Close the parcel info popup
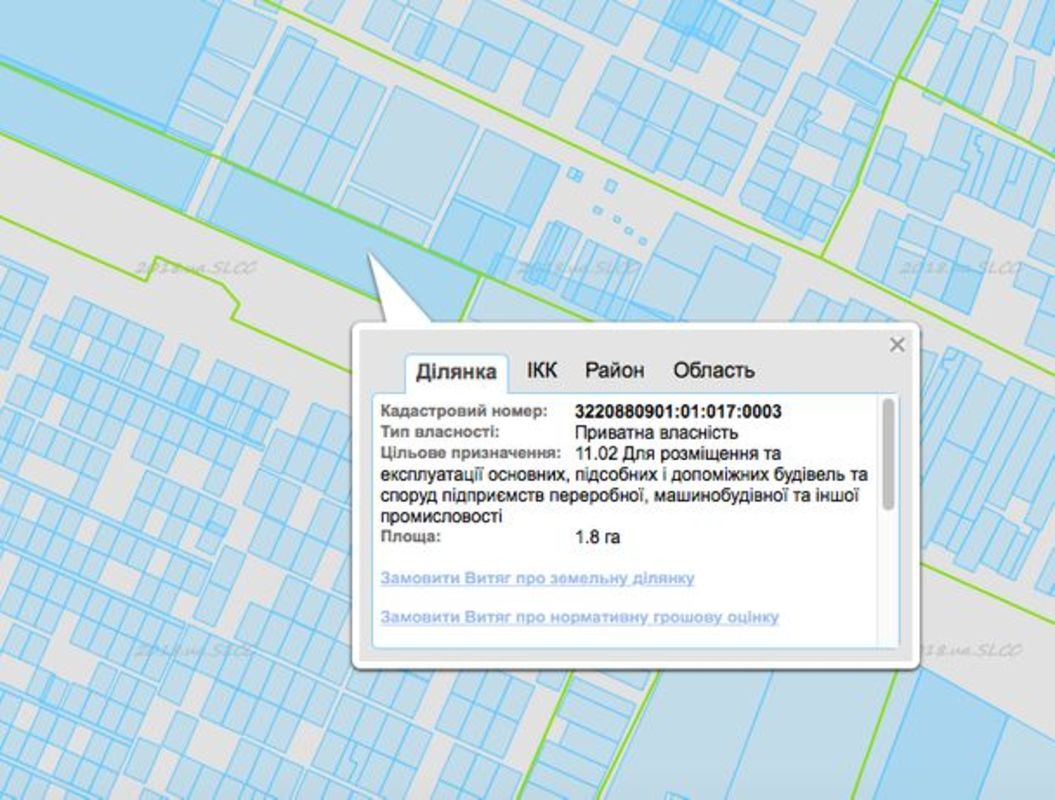 [897, 345]
